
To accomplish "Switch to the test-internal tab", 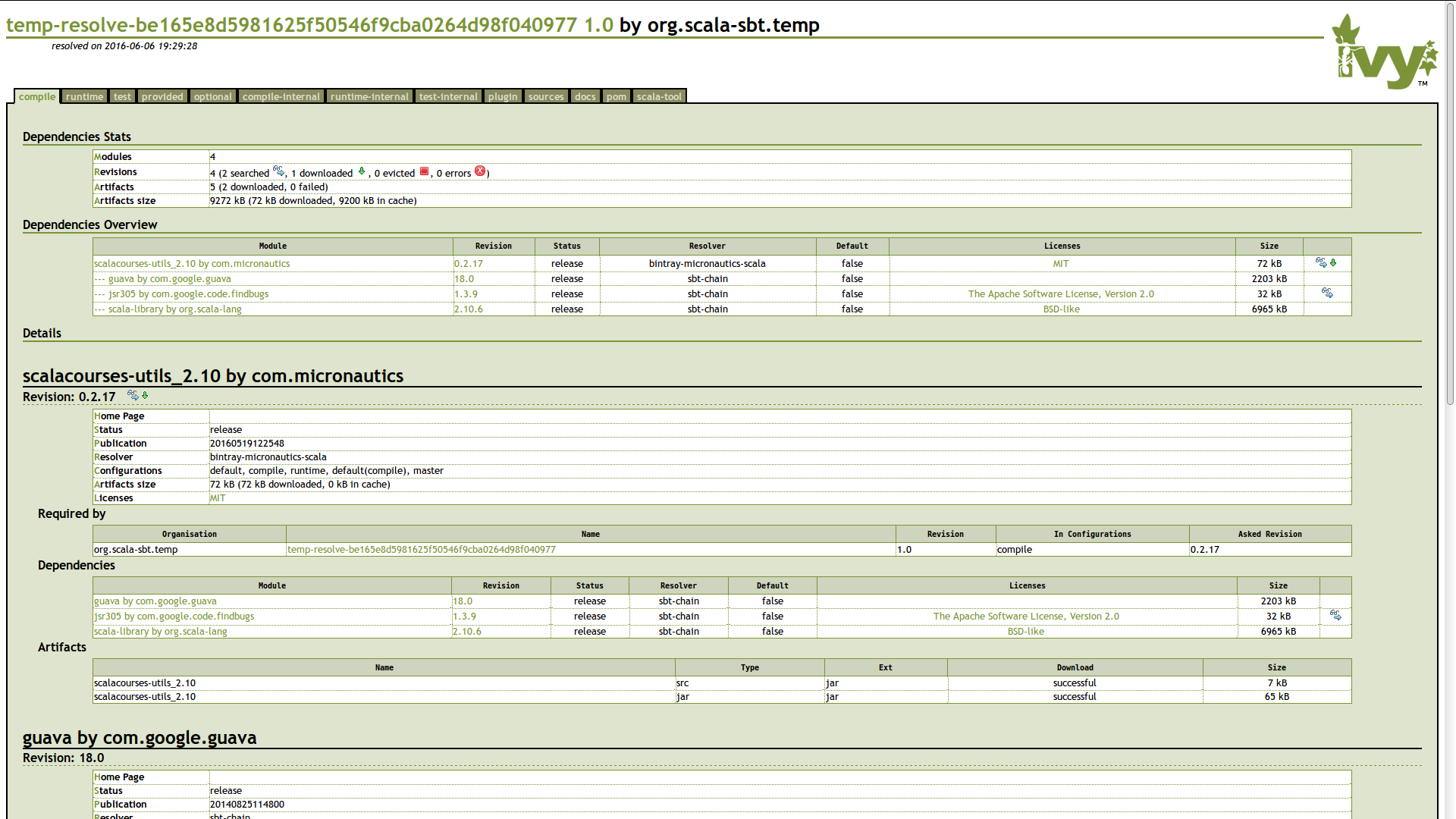I will tap(448, 96).
